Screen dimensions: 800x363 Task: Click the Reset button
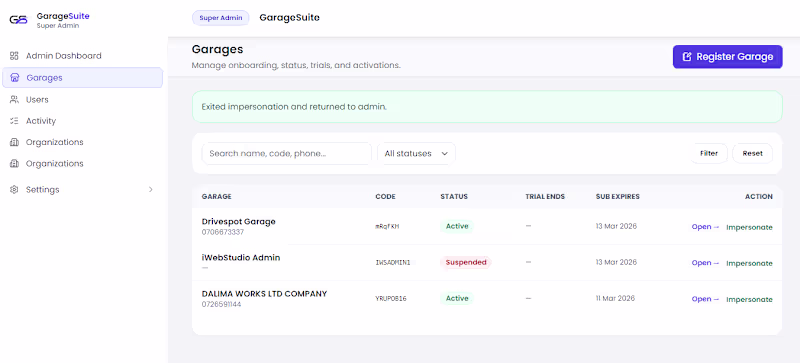tap(753, 153)
